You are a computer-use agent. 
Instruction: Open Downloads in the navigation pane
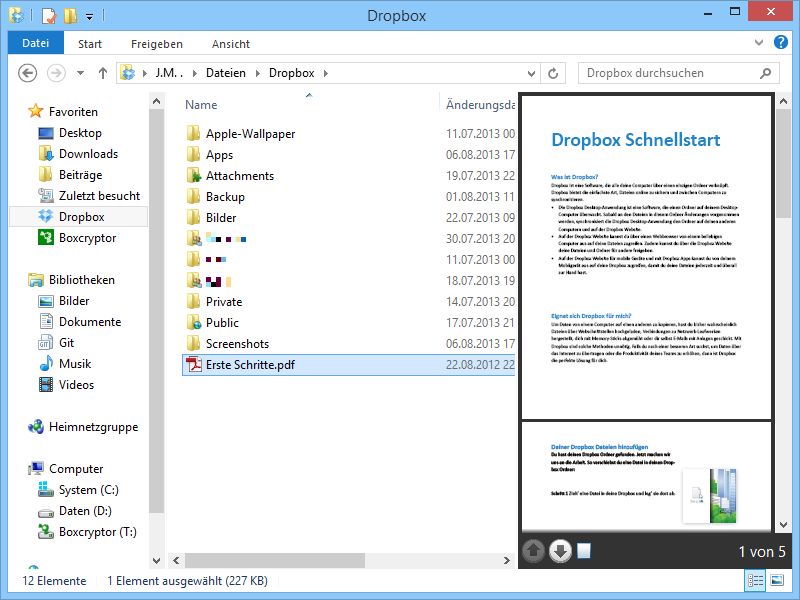tap(88, 154)
